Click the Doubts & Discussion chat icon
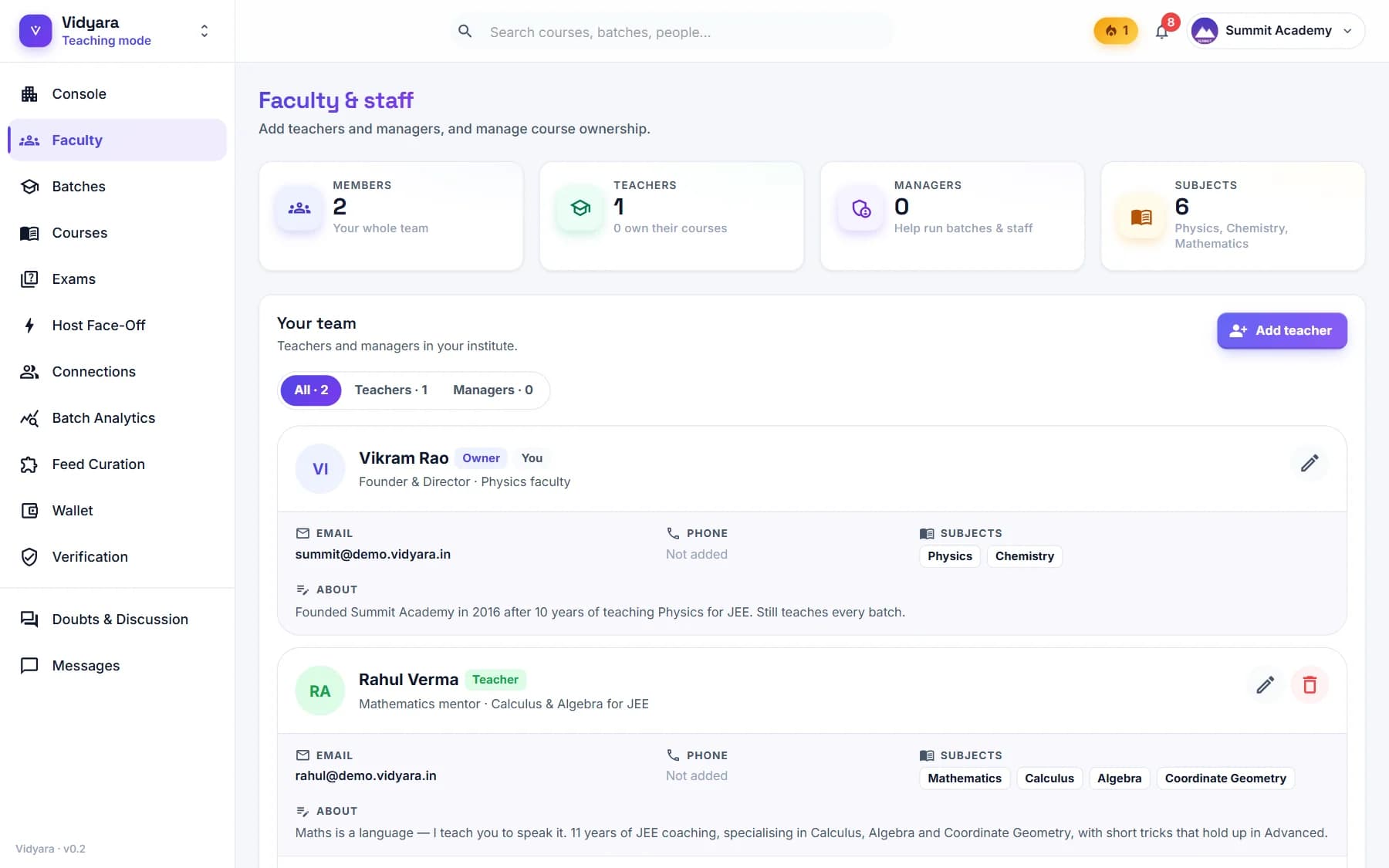The image size is (1389, 868). pyautogui.click(x=29, y=620)
